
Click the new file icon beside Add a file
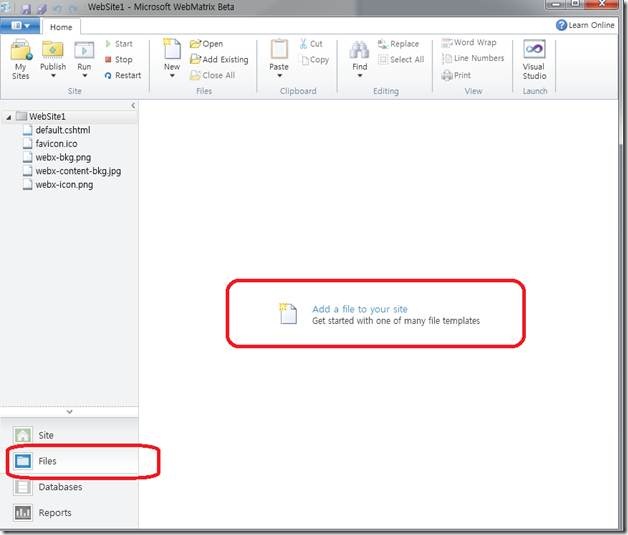288,313
